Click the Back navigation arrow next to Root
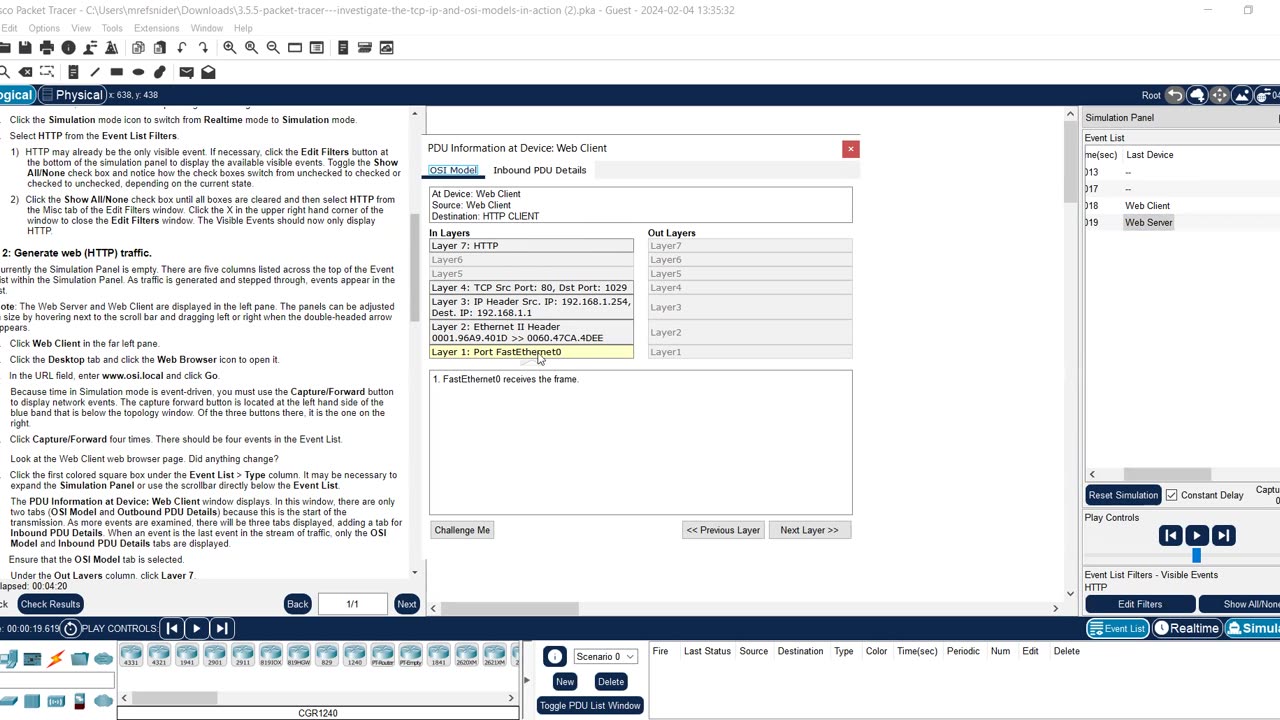The width and height of the screenshot is (1280, 720). 1175,95
